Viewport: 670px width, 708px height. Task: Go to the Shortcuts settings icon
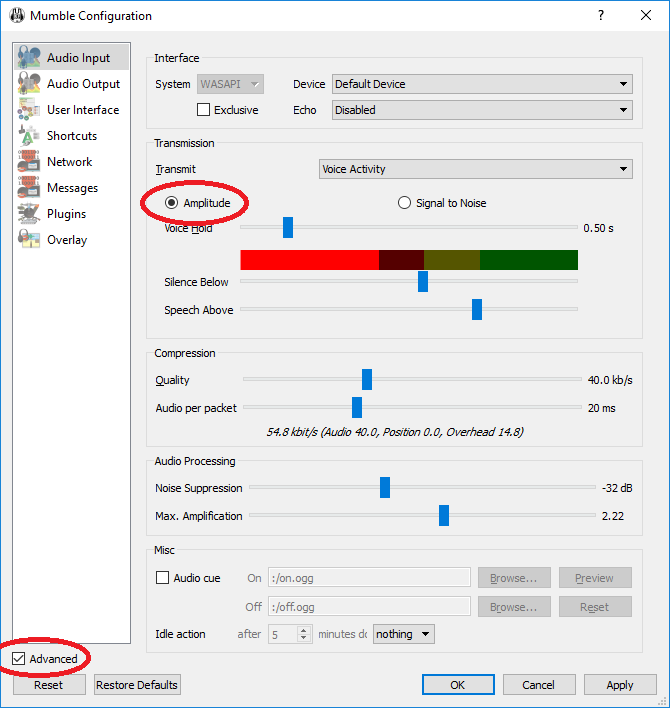click(x=30, y=136)
